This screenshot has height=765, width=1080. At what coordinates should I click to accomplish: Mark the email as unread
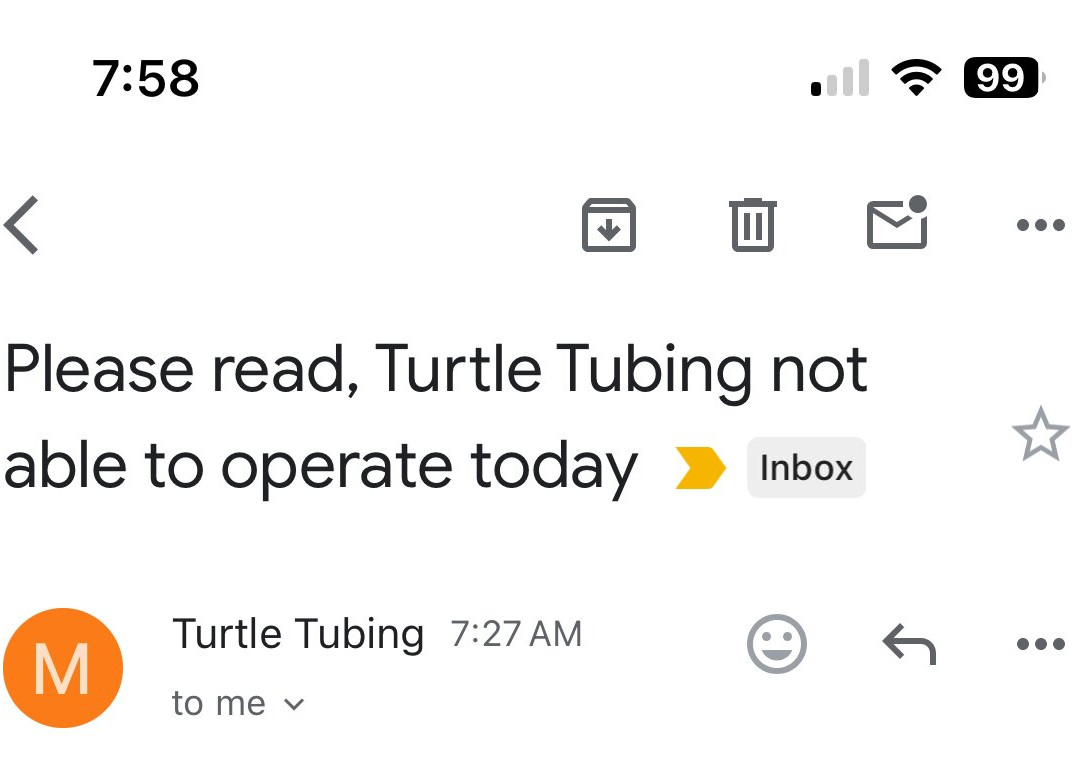897,224
